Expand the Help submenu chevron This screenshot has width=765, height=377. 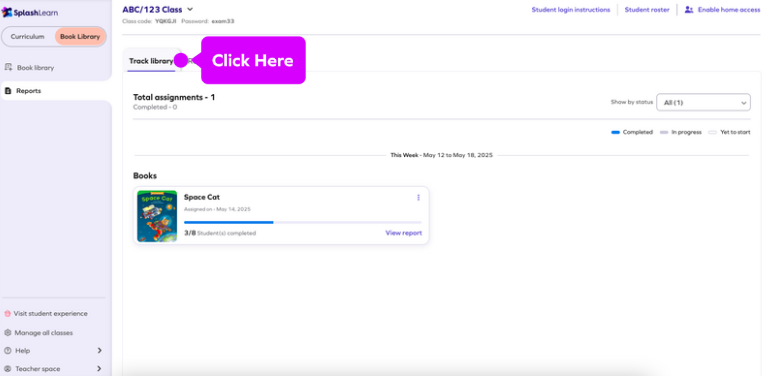100,350
